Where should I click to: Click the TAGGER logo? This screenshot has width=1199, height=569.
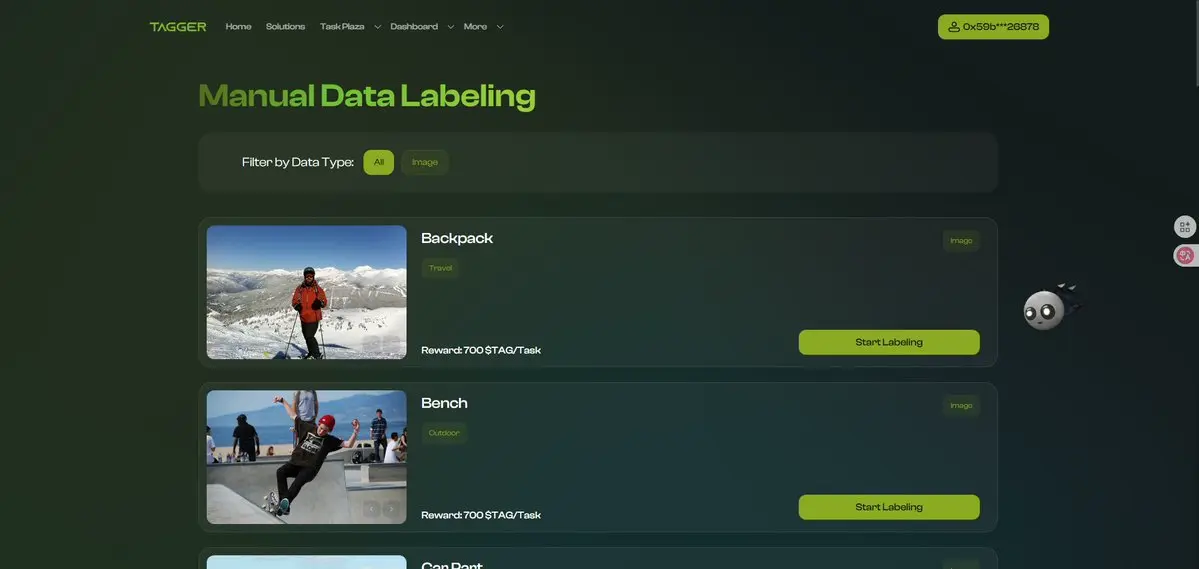pyautogui.click(x=177, y=27)
